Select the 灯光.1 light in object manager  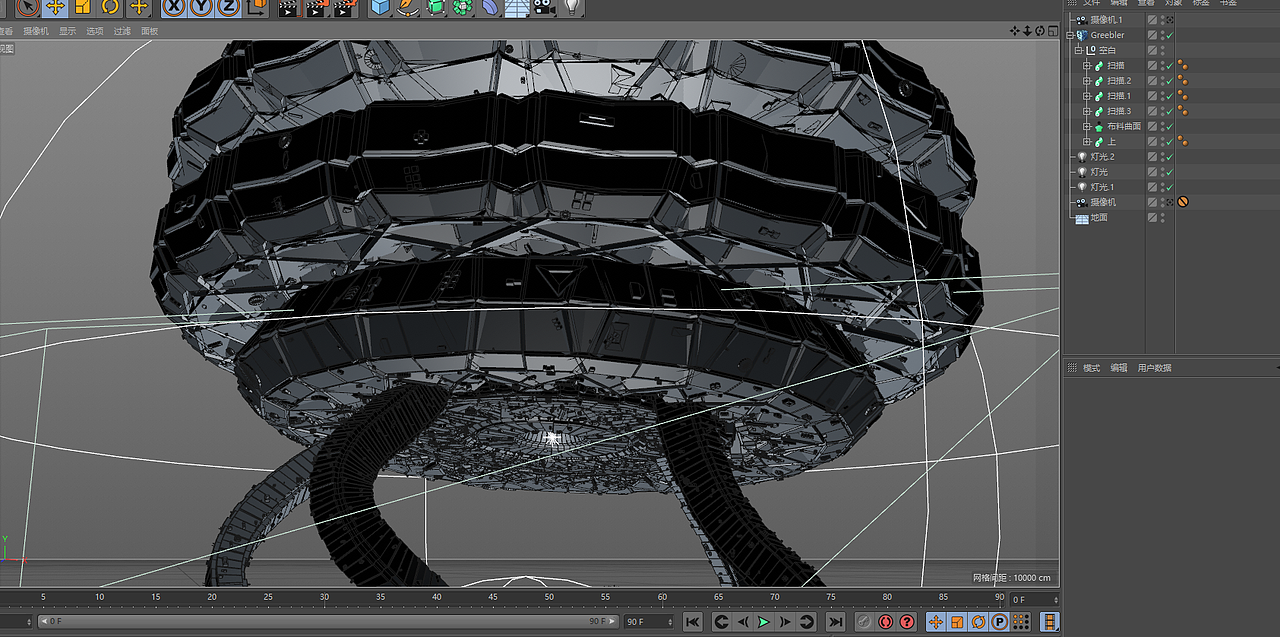point(1102,187)
